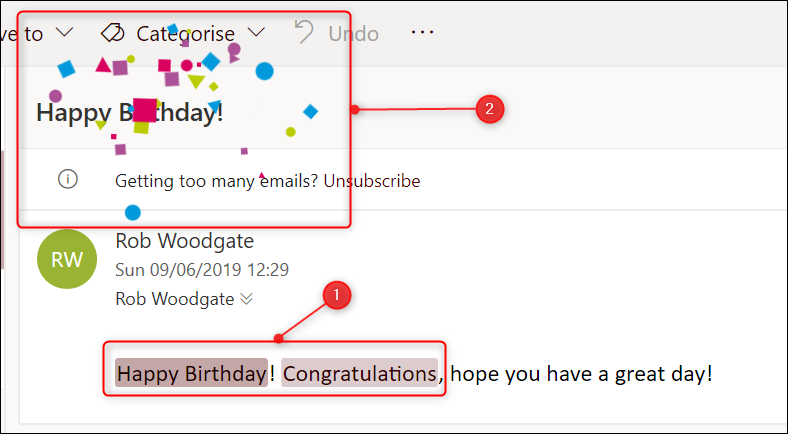Click the Unsubscribe link

372,181
